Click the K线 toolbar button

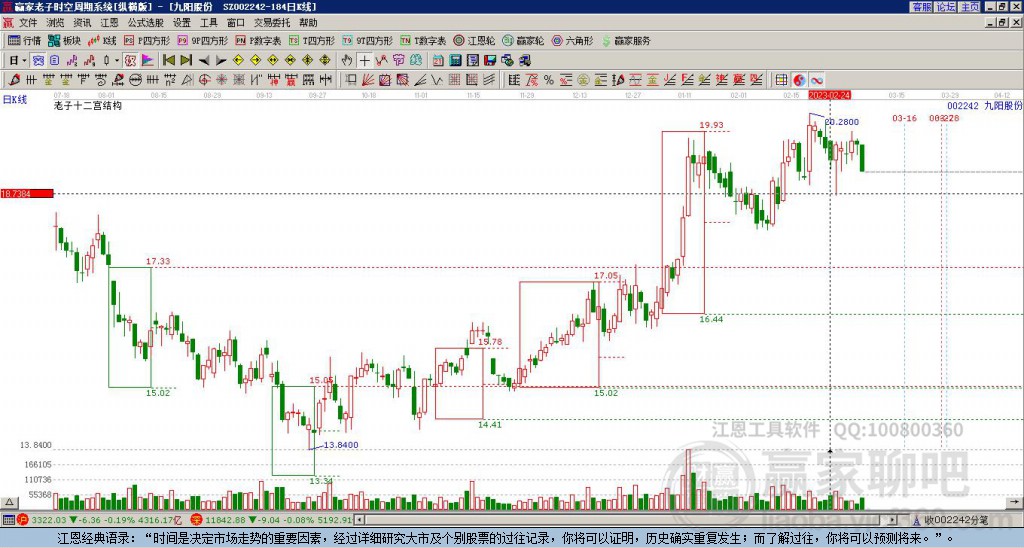pos(103,40)
